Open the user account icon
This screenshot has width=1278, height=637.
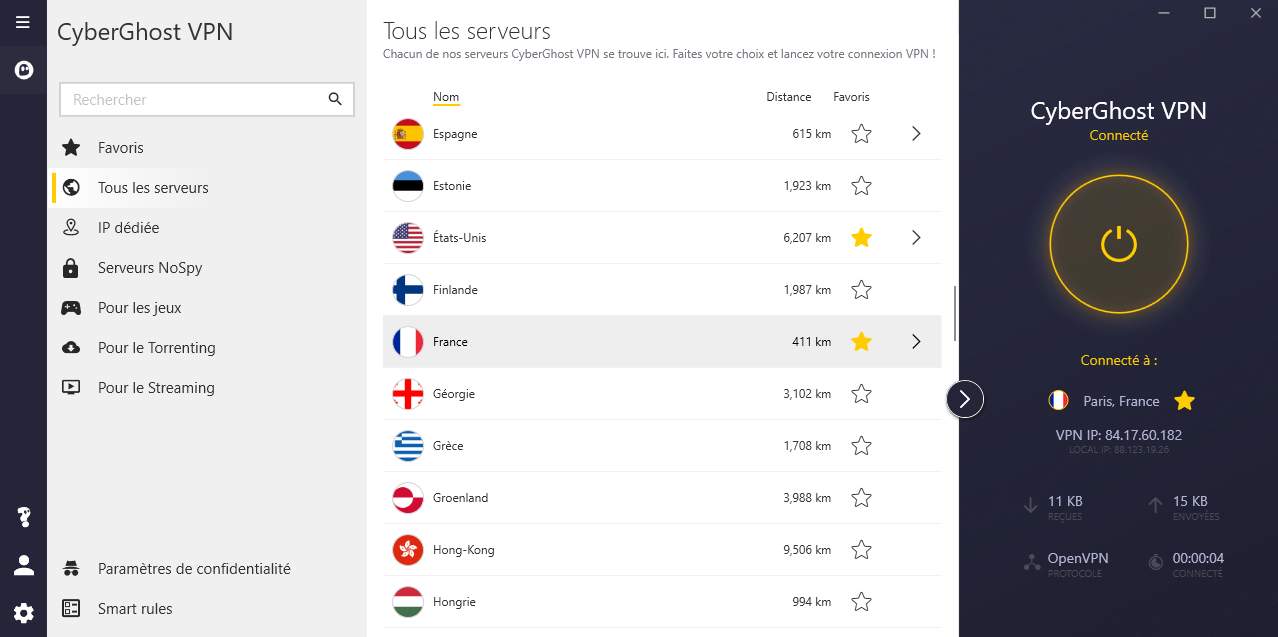pyautogui.click(x=23, y=566)
